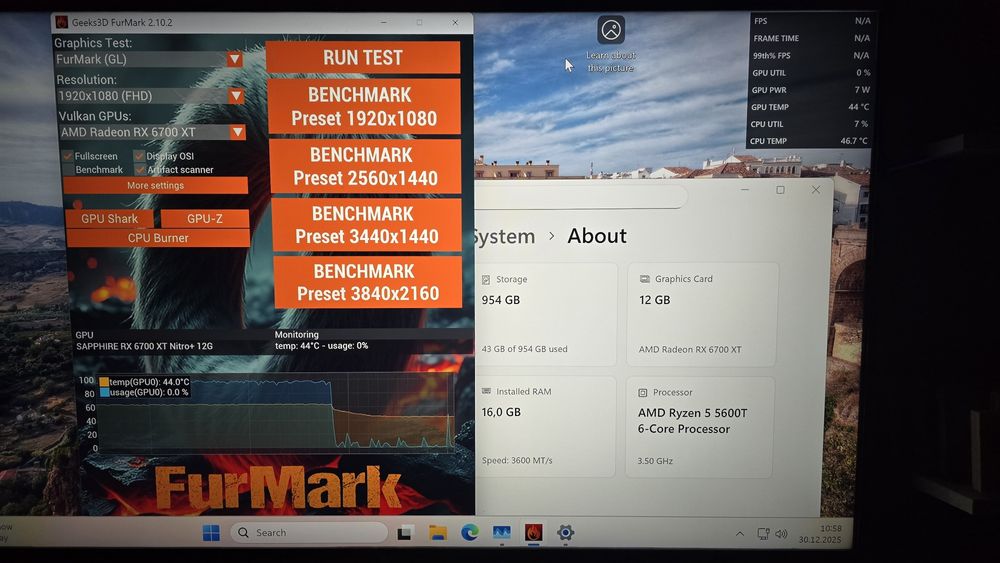Show hidden system tray icons chevron
Screen dimensions: 1000x563
pos(740,534)
